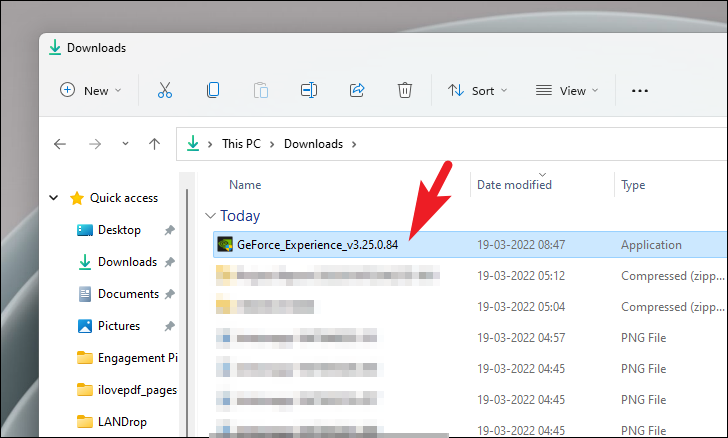The width and height of the screenshot is (728, 438).
Task: Sort by the Date modified column header
Action: pos(514,185)
